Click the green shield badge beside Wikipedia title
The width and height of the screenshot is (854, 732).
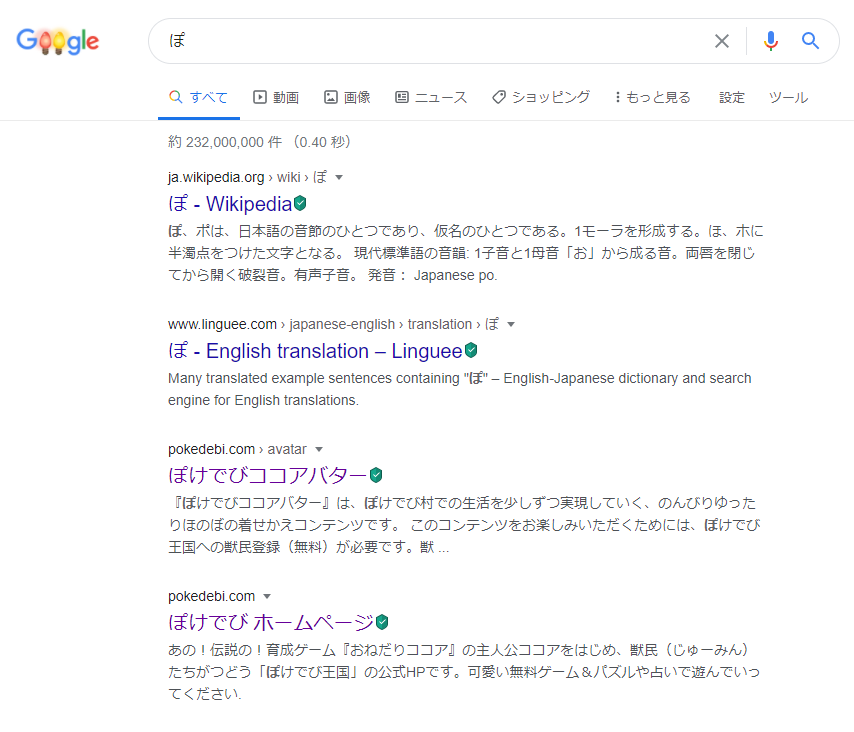click(300, 203)
